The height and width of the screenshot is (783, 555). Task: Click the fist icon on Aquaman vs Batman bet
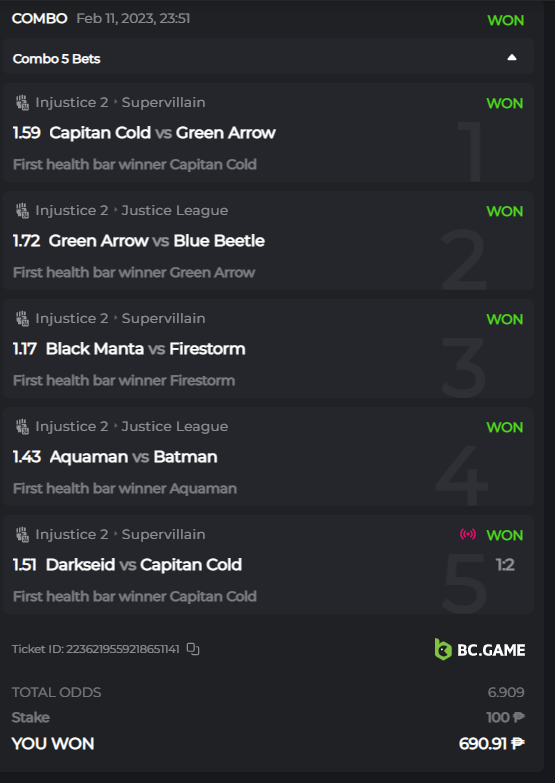tap(22, 426)
